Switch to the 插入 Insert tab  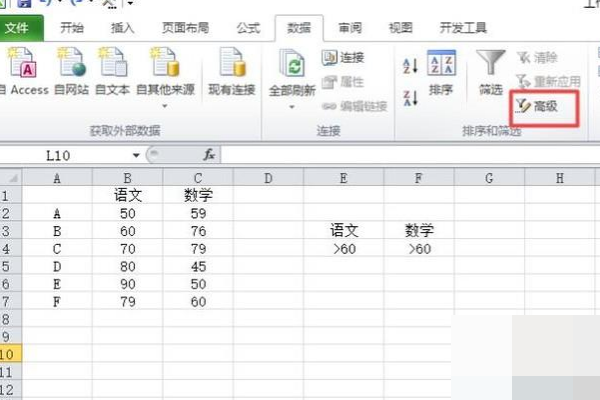click(122, 28)
